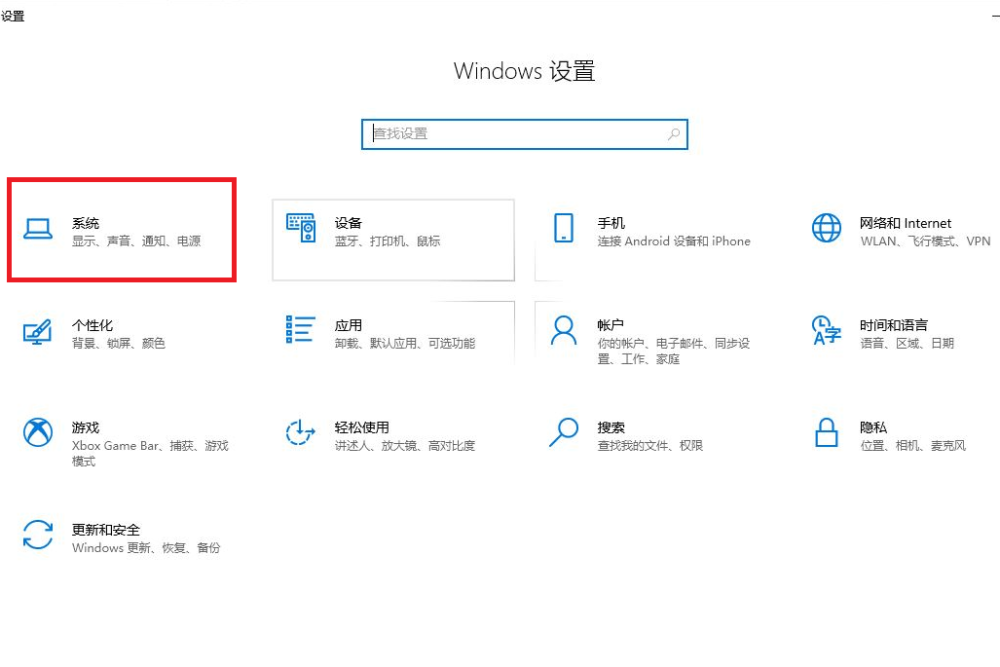Click the description 蓝牙、打印机、鼠标

388,241
